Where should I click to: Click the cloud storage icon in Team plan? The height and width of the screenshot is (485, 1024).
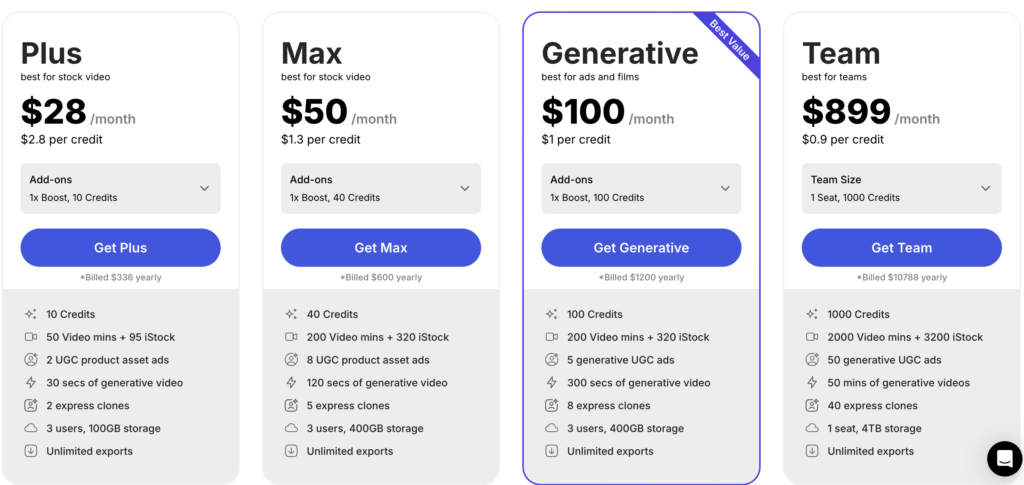coord(811,428)
